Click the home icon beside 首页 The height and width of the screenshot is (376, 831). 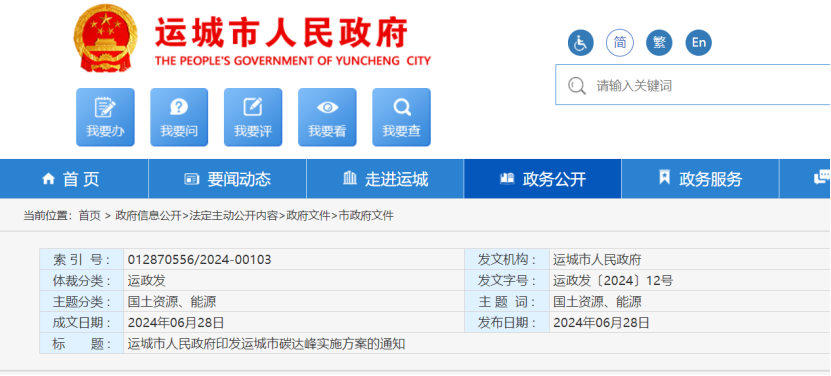click(x=48, y=179)
